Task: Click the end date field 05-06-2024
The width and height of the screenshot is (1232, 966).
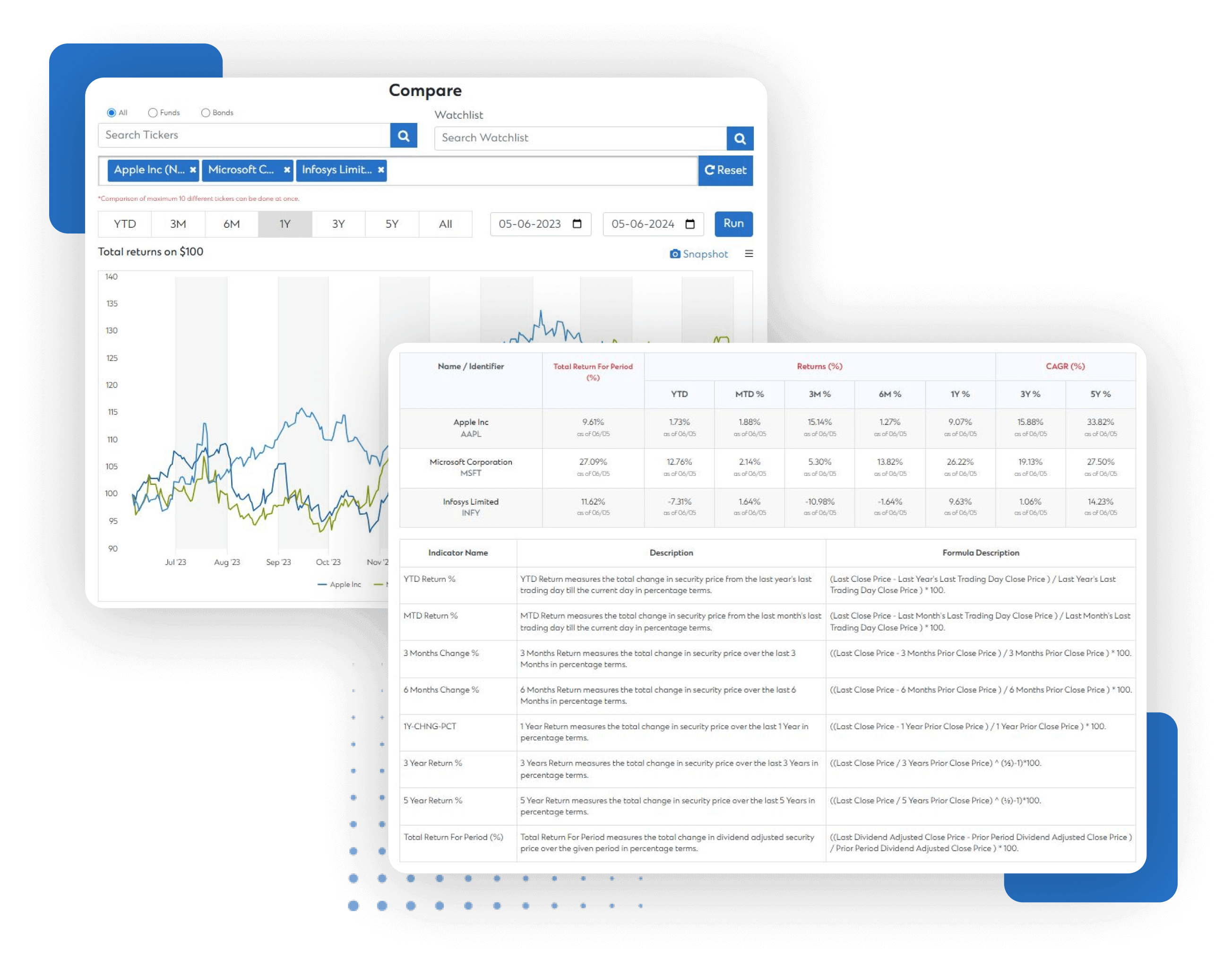Action: click(653, 224)
